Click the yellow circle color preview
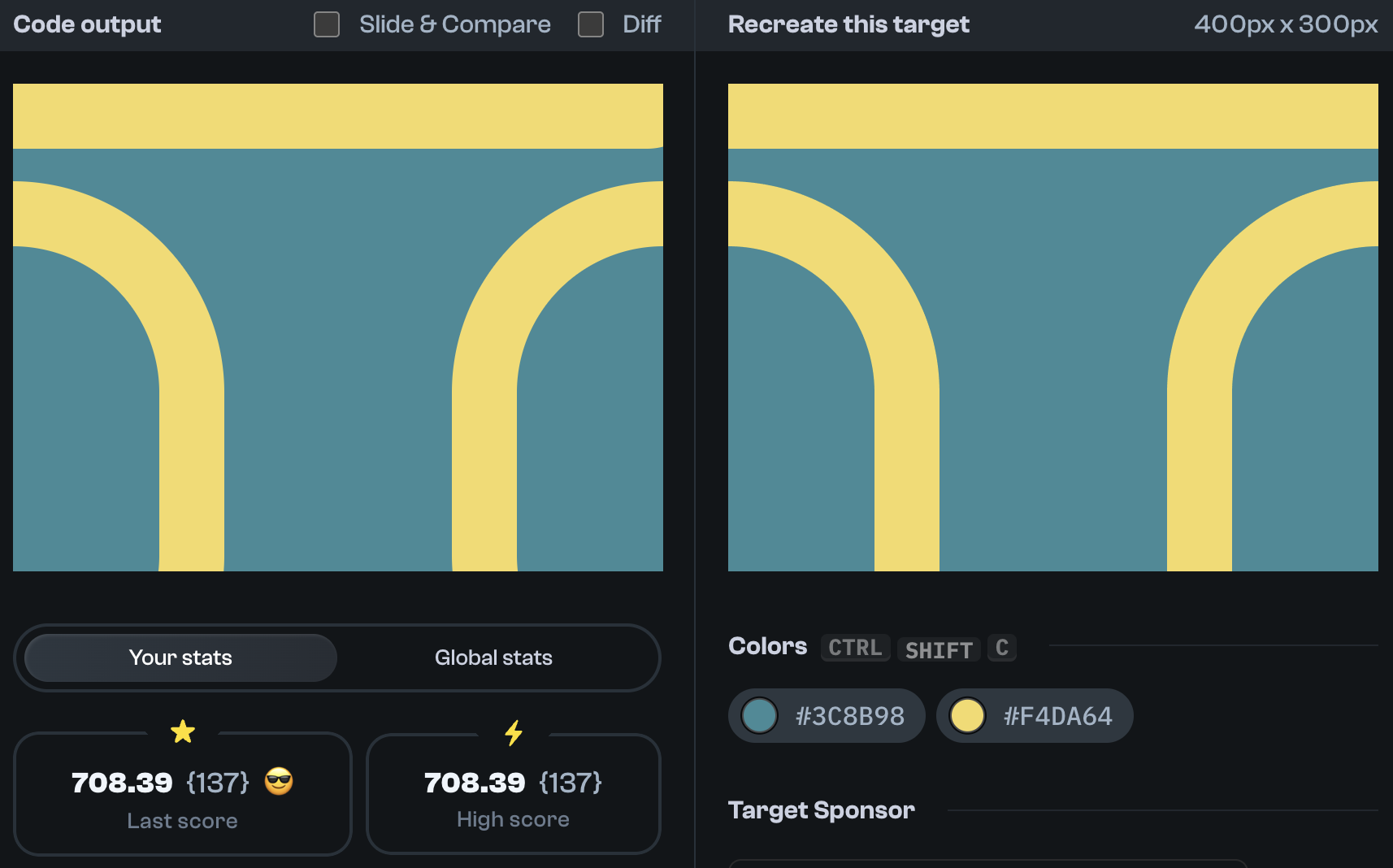 click(x=967, y=715)
